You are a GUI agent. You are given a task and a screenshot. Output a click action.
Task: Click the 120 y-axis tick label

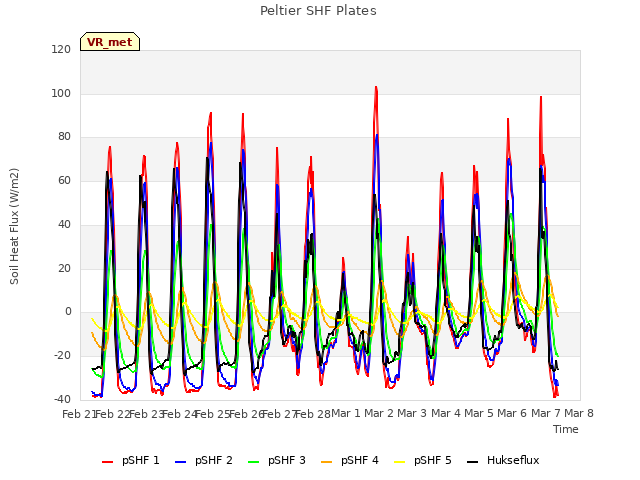coord(61,50)
